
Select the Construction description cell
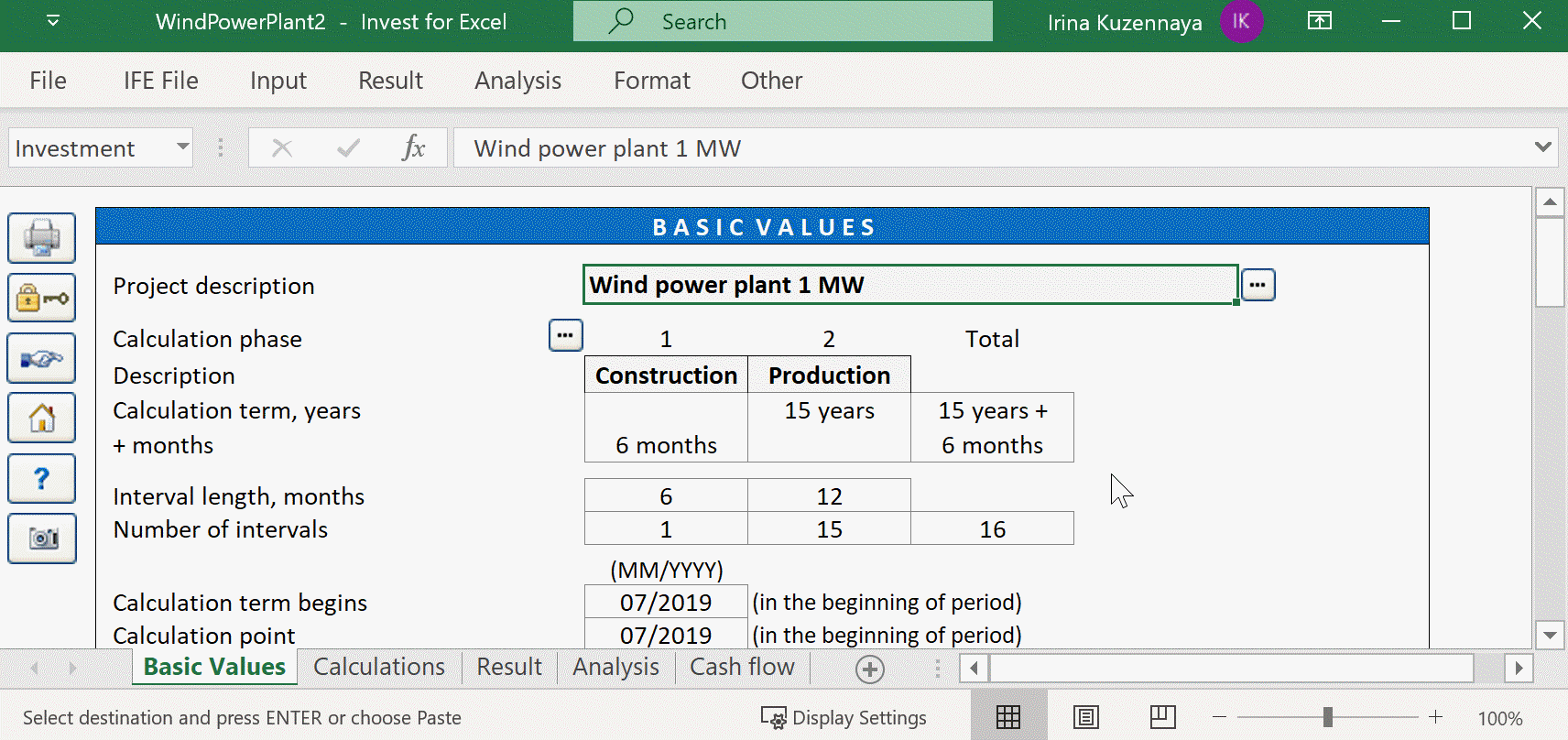666,375
